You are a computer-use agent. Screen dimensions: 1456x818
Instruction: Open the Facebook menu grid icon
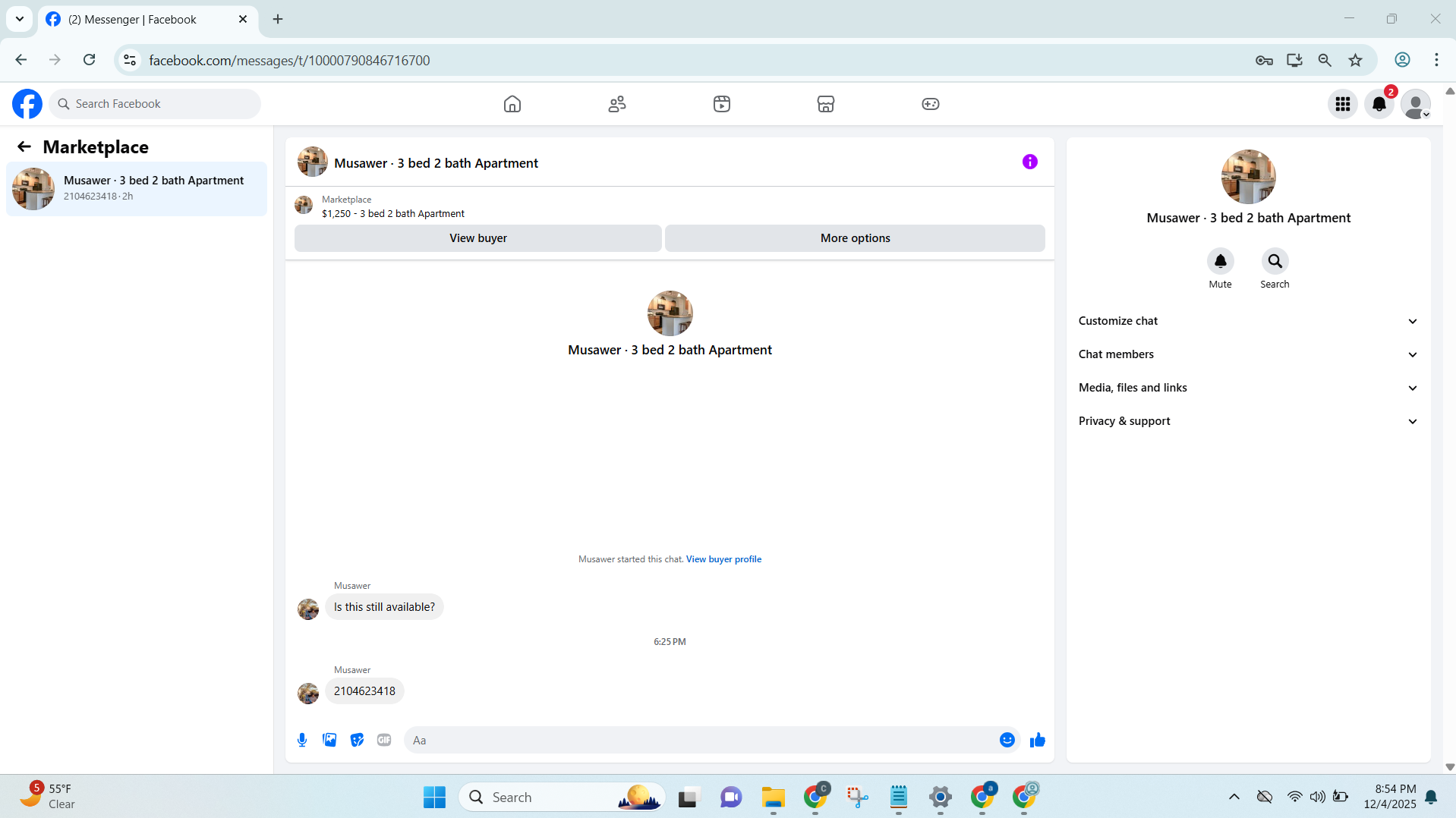pyautogui.click(x=1343, y=104)
